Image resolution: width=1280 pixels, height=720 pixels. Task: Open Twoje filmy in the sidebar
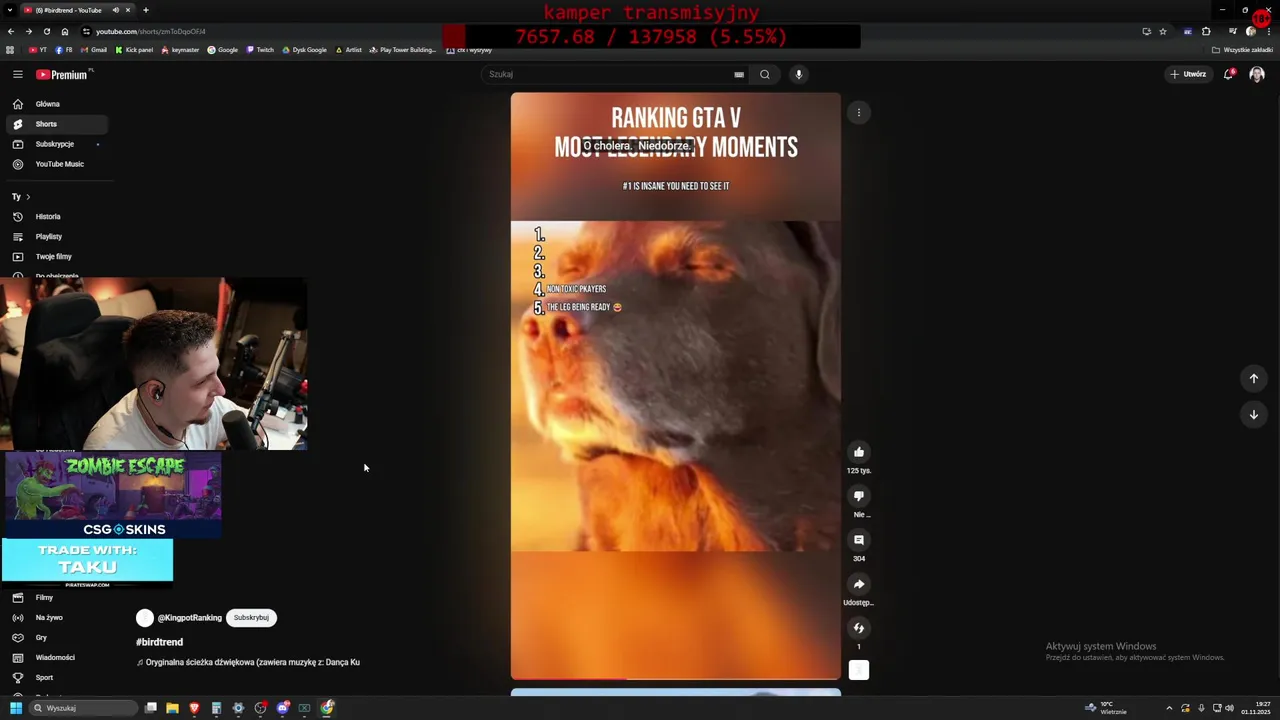click(56, 256)
